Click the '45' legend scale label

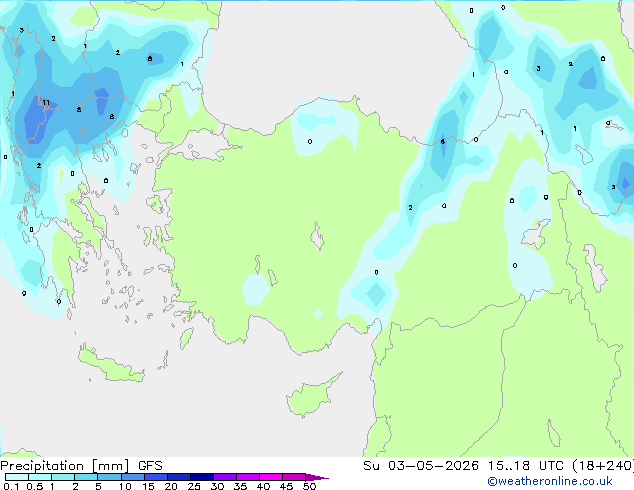(286, 486)
